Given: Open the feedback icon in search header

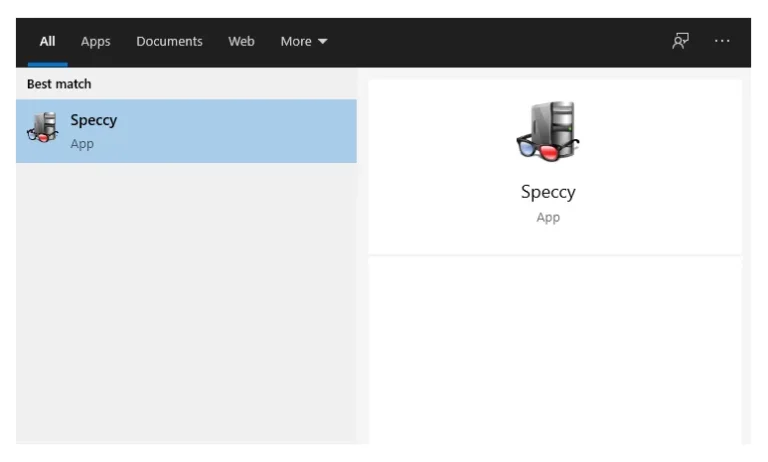Looking at the screenshot, I should click(x=680, y=41).
